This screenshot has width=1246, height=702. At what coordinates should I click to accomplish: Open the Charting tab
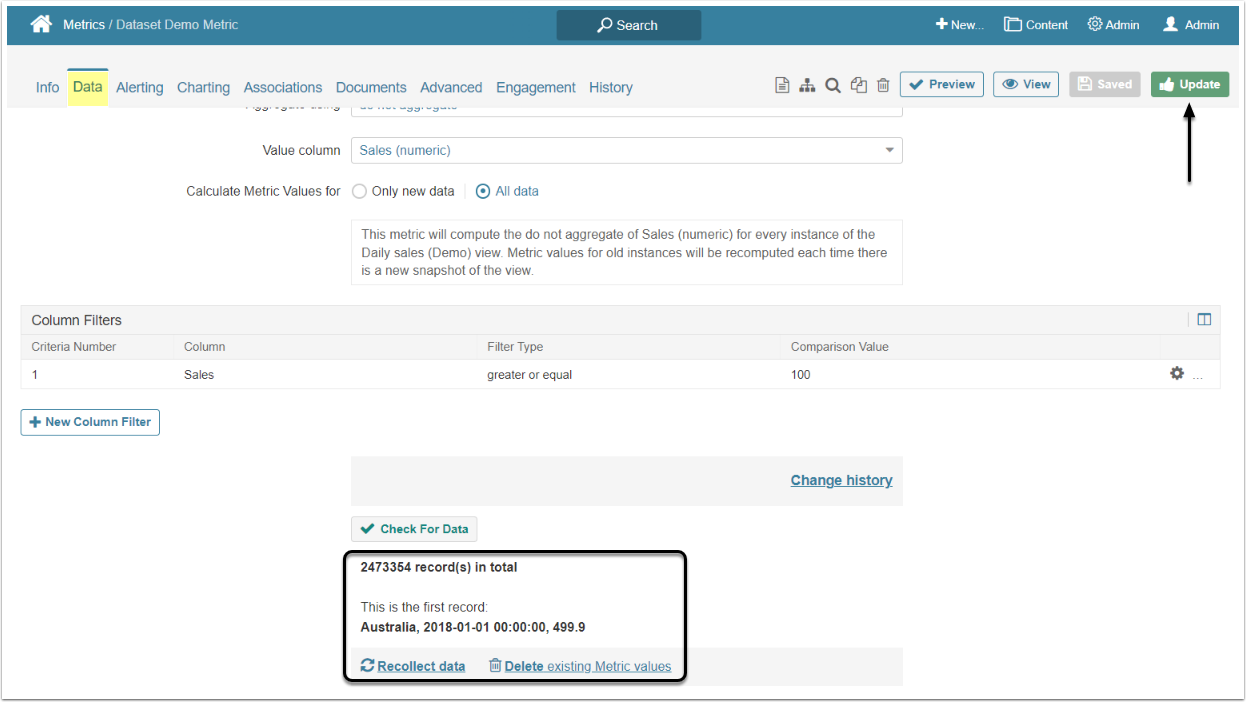(x=203, y=87)
